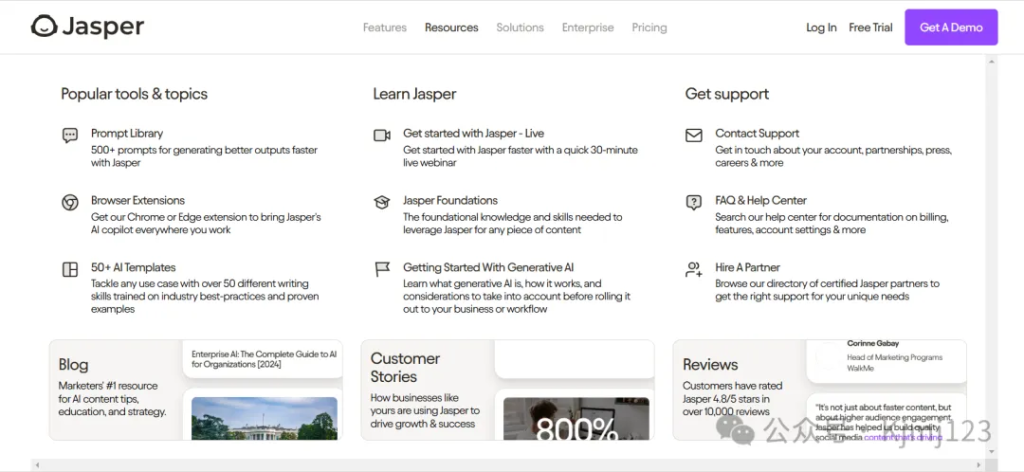The width and height of the screenshot is (1024, 472).
Task: Click the "How businesses like yours" description
Action: [425, 411]
